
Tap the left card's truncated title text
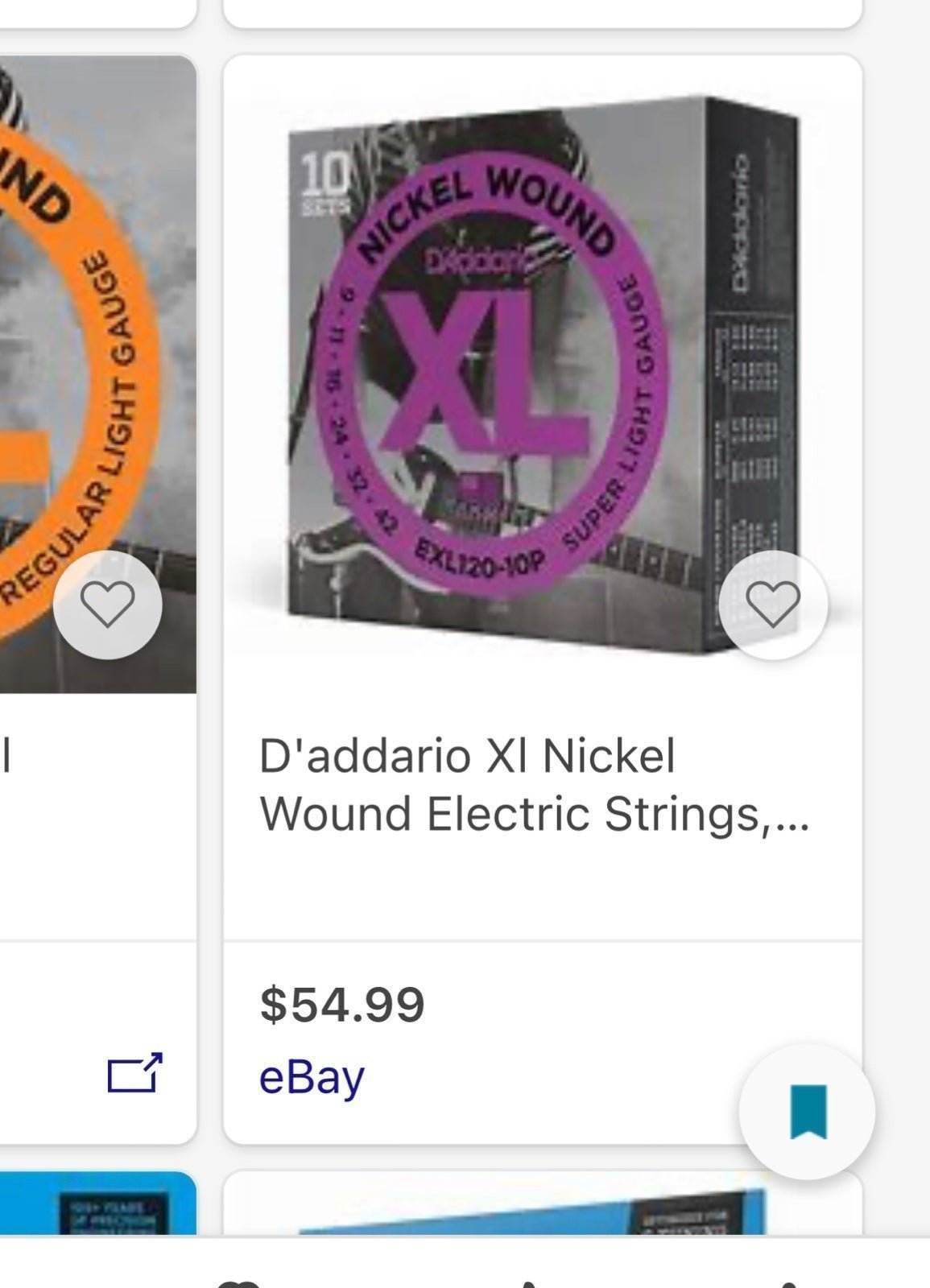6,757
